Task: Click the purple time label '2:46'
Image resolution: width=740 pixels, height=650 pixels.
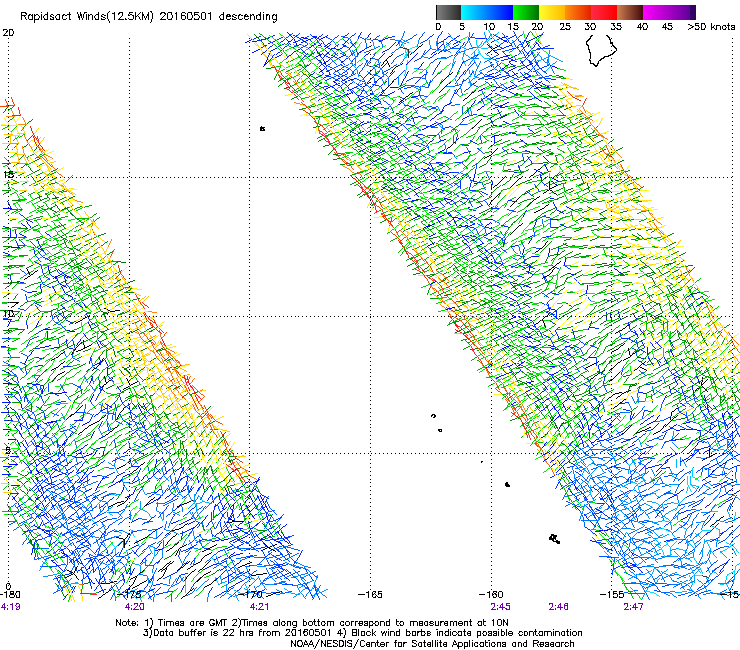Action: coord(558,607)
